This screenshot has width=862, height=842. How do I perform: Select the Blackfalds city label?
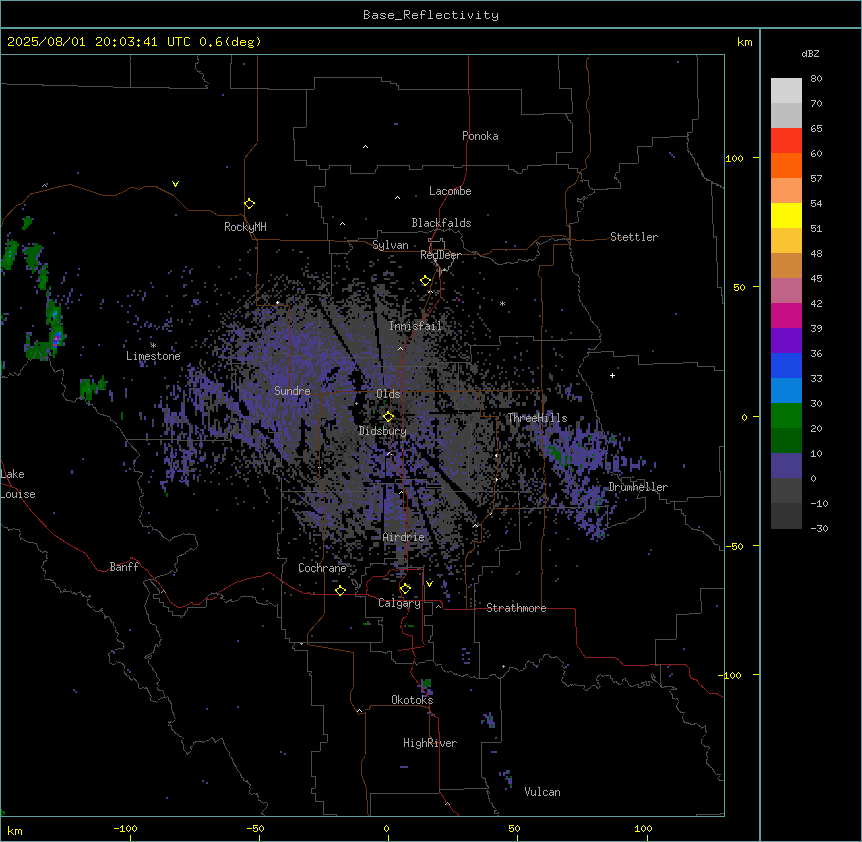pos(441,223)
